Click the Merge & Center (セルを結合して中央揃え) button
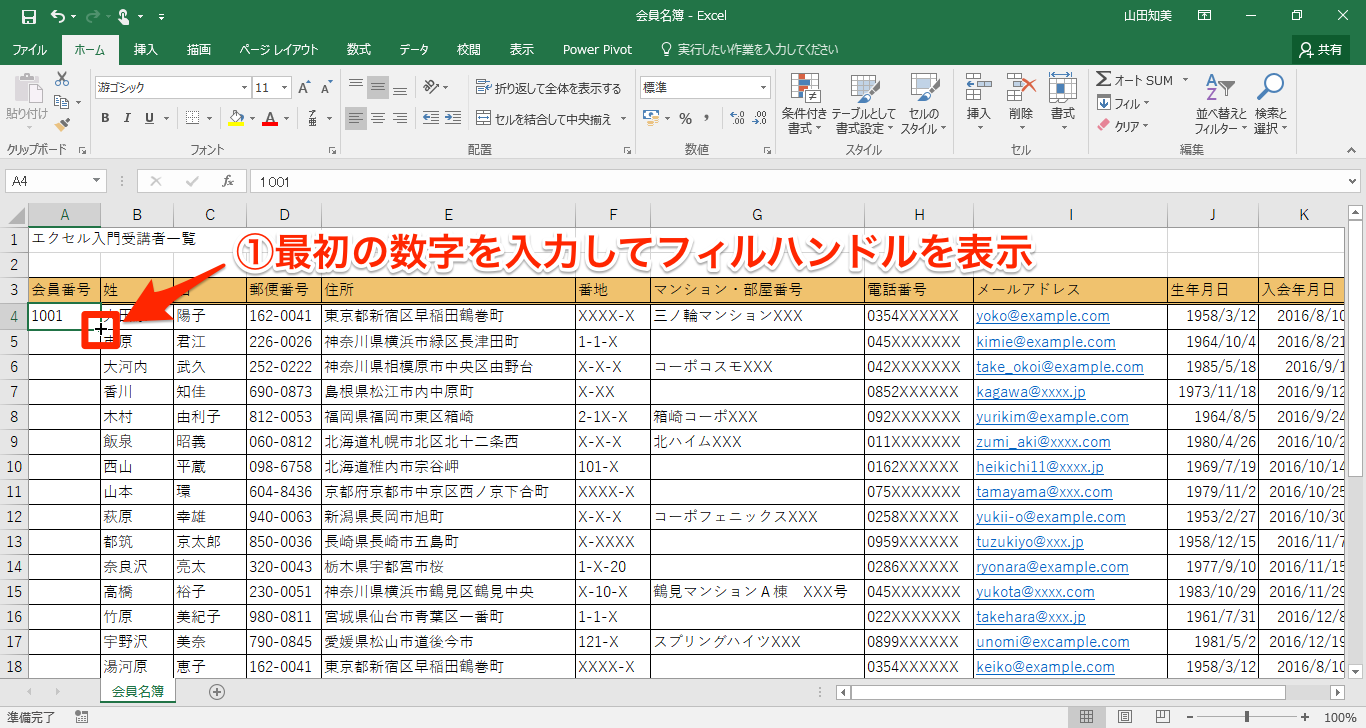Image resolution: width=1366 pixels, height=728 pixels. (544, 119)
